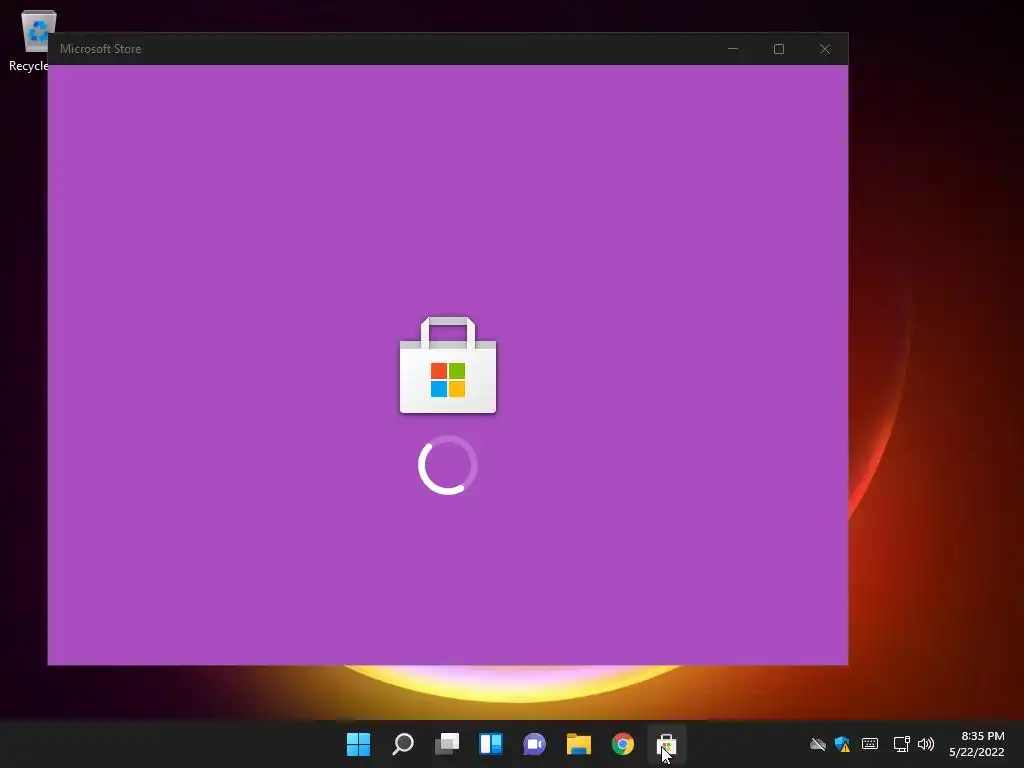This screenshot has width=1024, height=768.
Task: Open taskbar Search magnifier
Action: point(402,744)
